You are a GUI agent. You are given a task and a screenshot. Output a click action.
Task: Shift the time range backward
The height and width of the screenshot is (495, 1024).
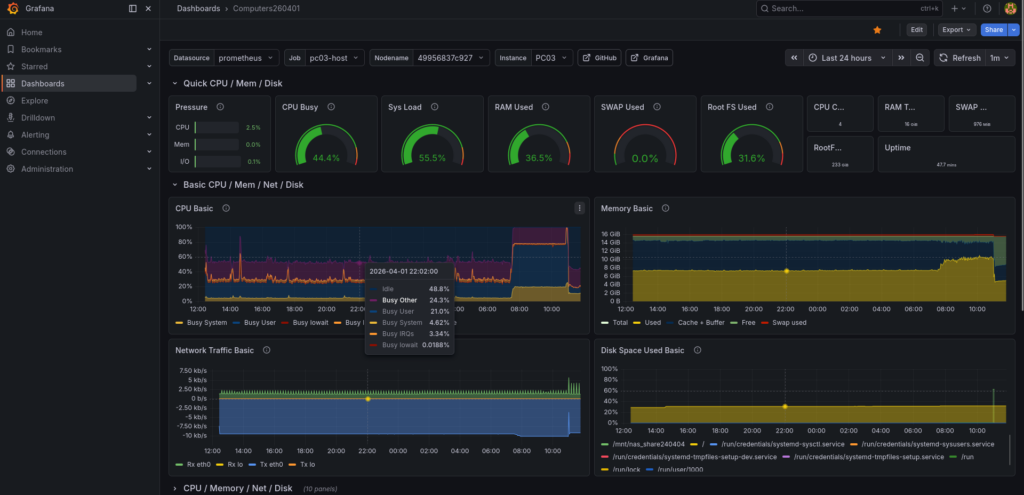point(794,58)
